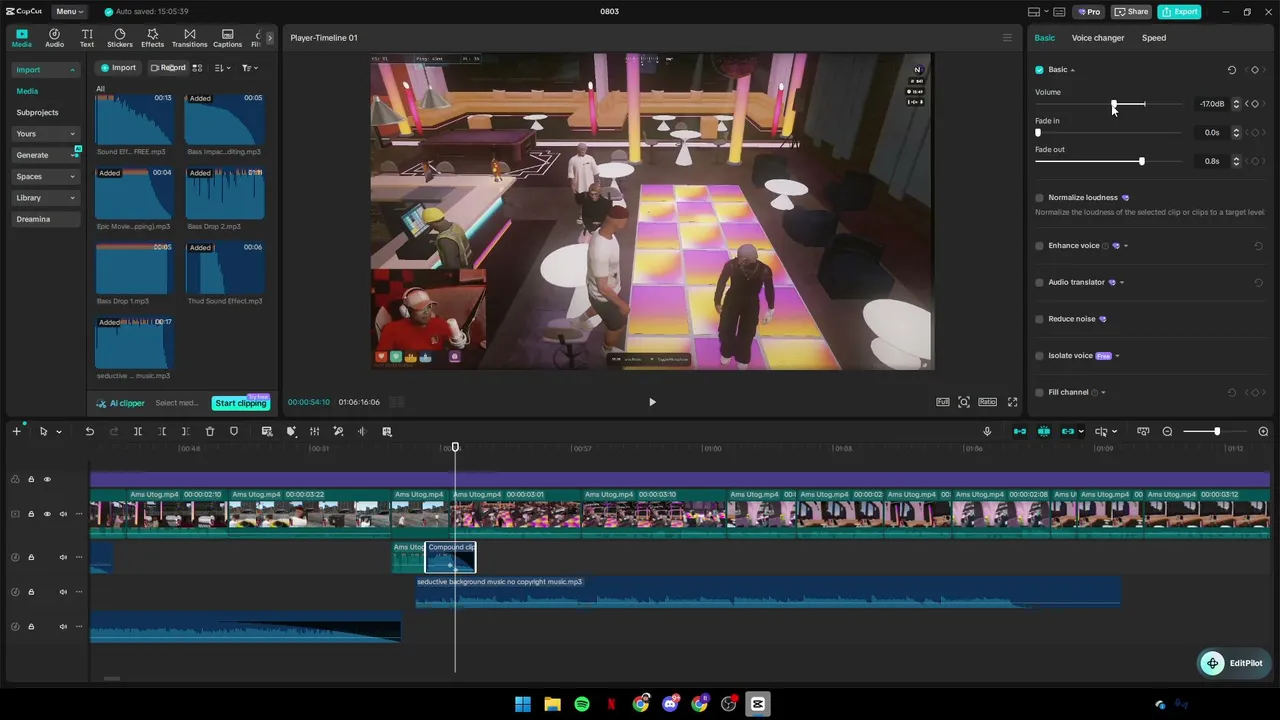Lock the main video track
1280x720 pixels.
(x=31, y=515)
